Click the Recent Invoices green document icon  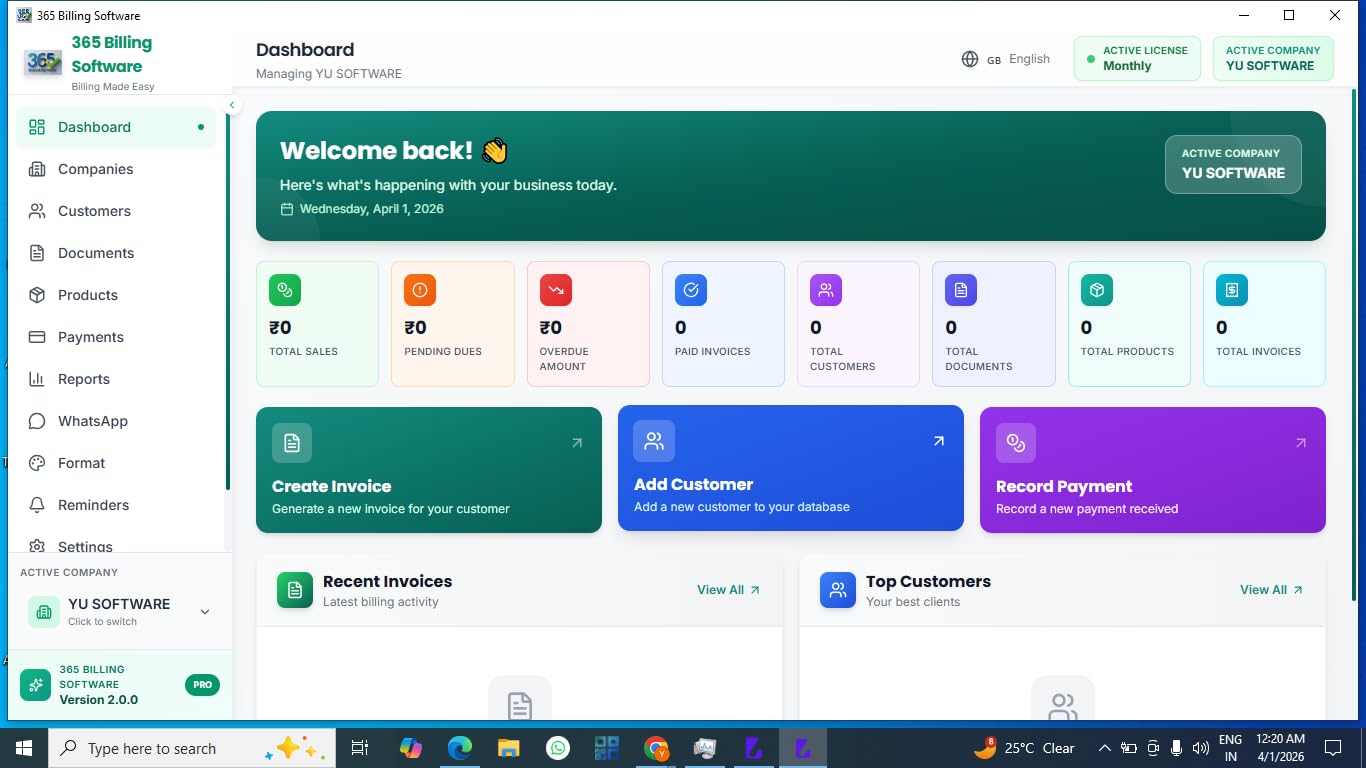[295, 590]
